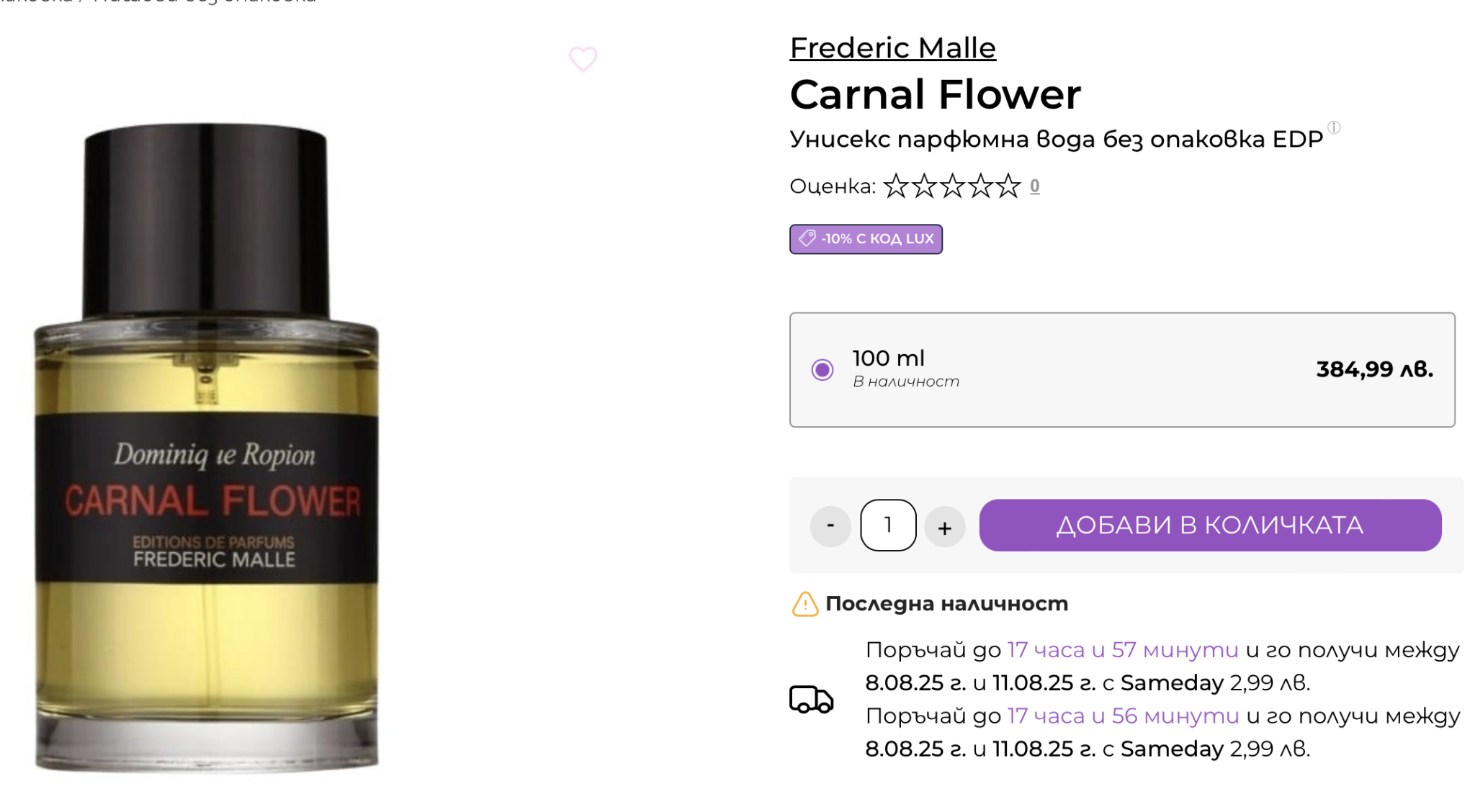The height and width of the screenshot is (812, 1475).
Task: Click the -10% с код LUX promo tag
Action: point(866,239)
